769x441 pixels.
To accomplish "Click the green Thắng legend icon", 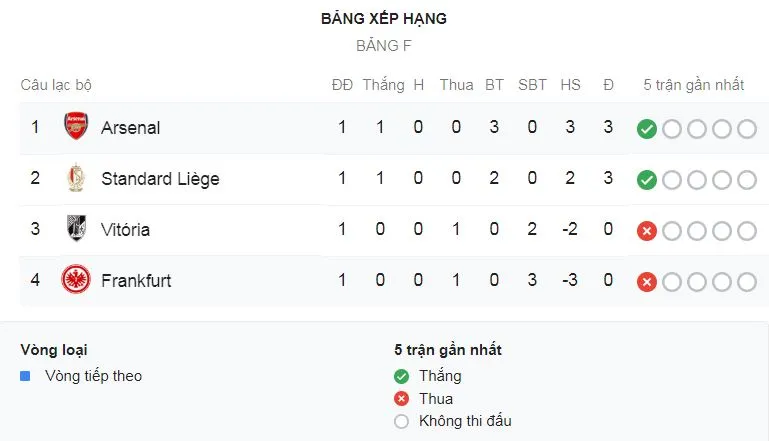I will 402,376.
